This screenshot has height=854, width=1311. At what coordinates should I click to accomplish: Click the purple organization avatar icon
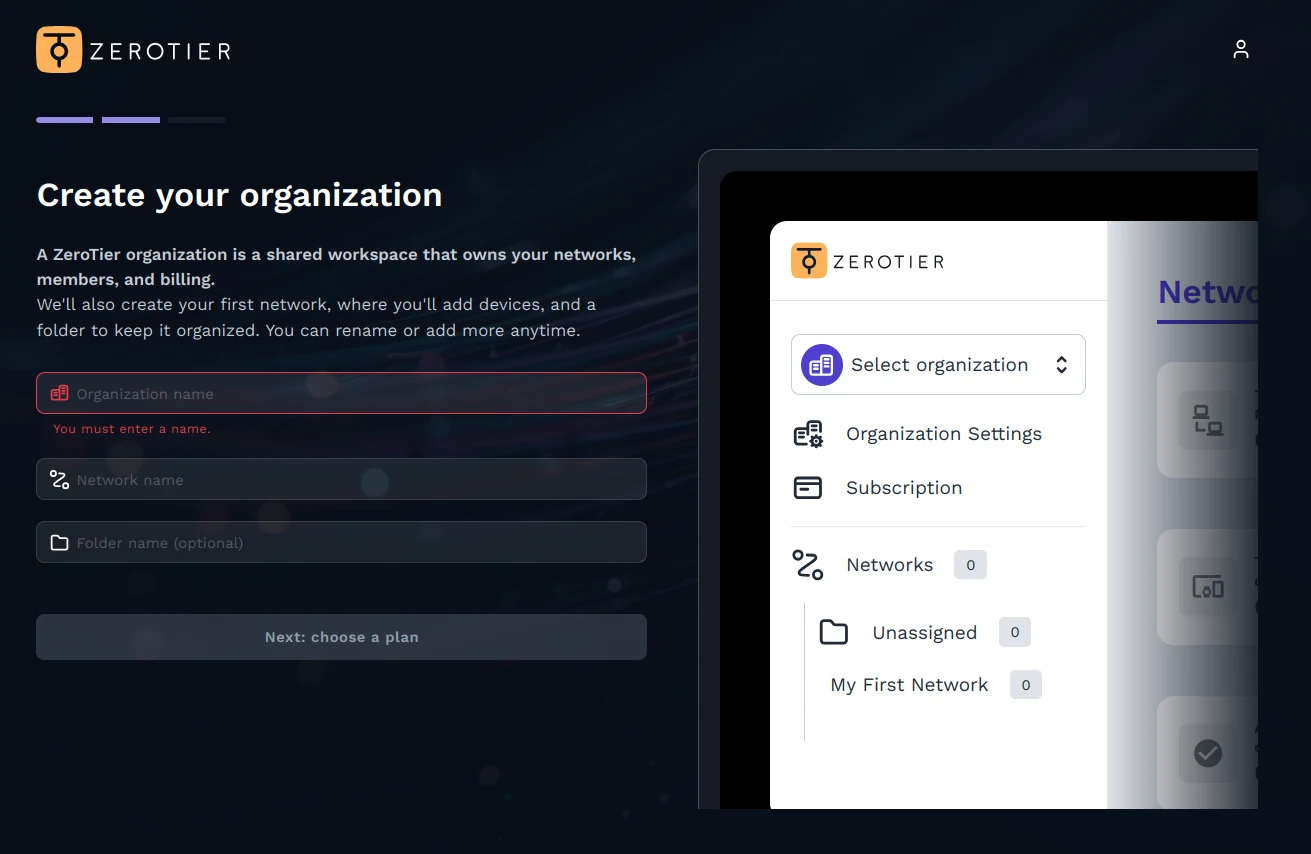coord(821,365)
